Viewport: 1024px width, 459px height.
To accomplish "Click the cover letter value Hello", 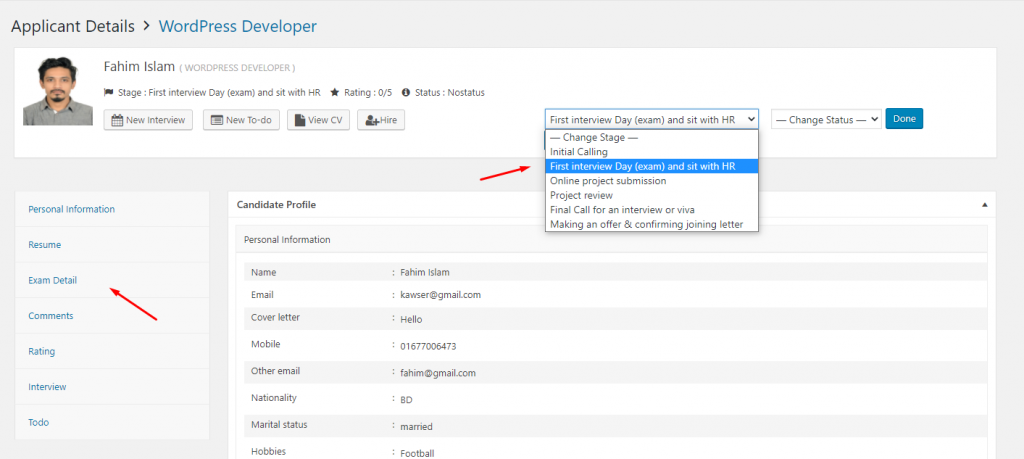I will pyautogui.click(x=411, y=320).
